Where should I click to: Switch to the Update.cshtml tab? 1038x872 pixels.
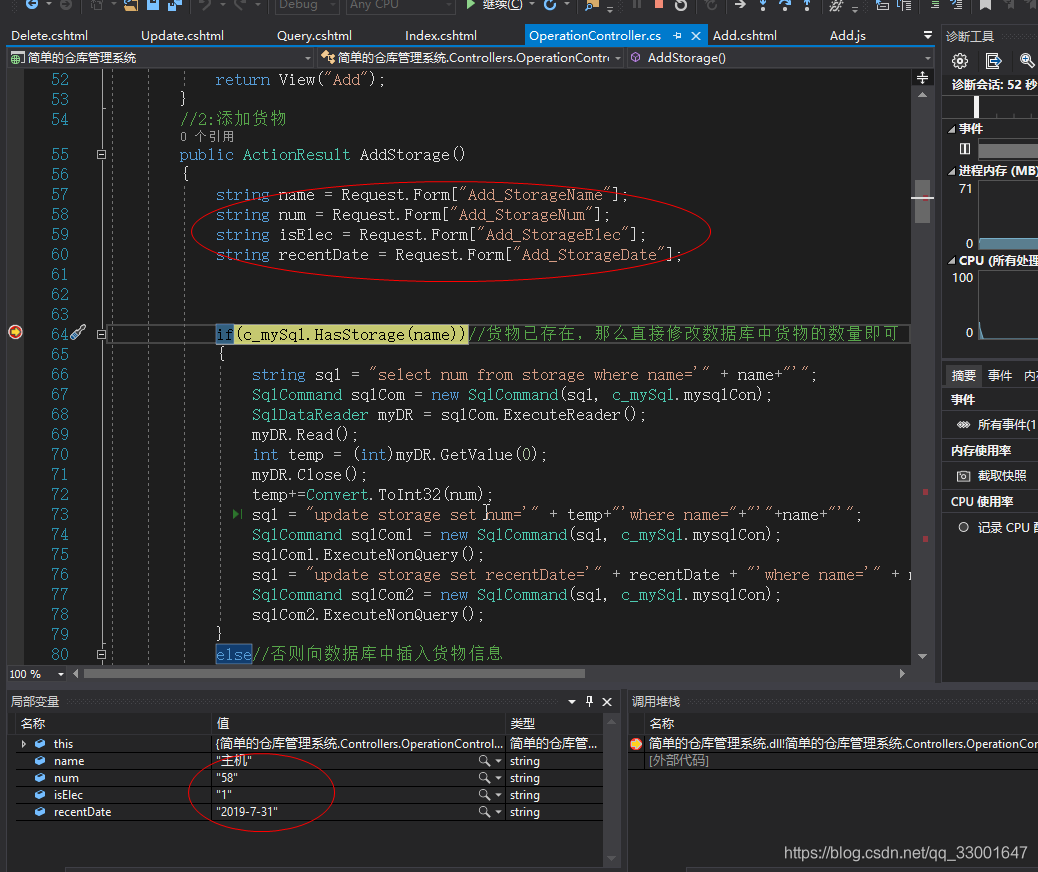click(182, 36)
